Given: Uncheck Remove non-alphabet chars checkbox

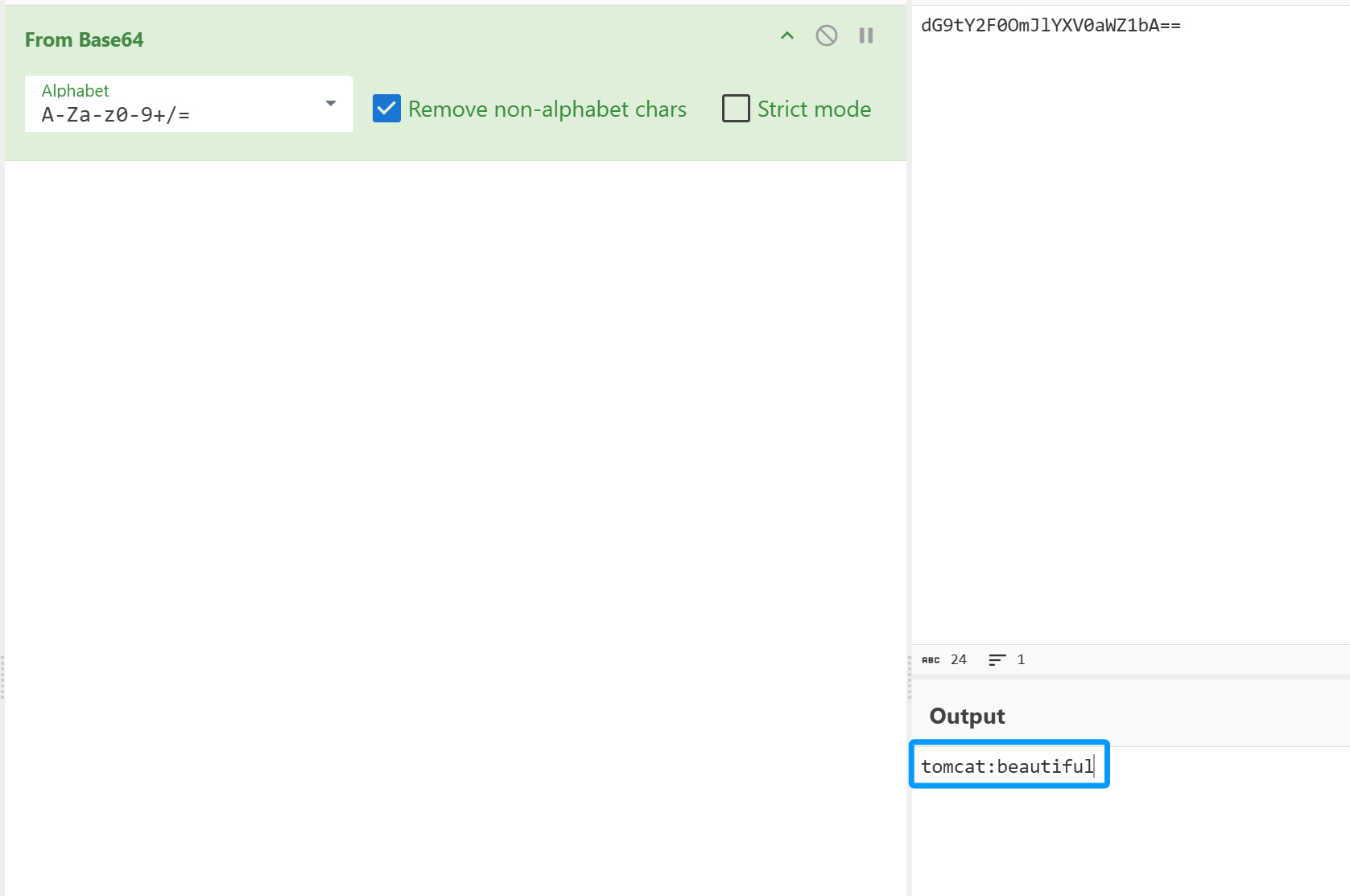Looking at the screenshot, I should pyautogui.click(x=387, y=109).
